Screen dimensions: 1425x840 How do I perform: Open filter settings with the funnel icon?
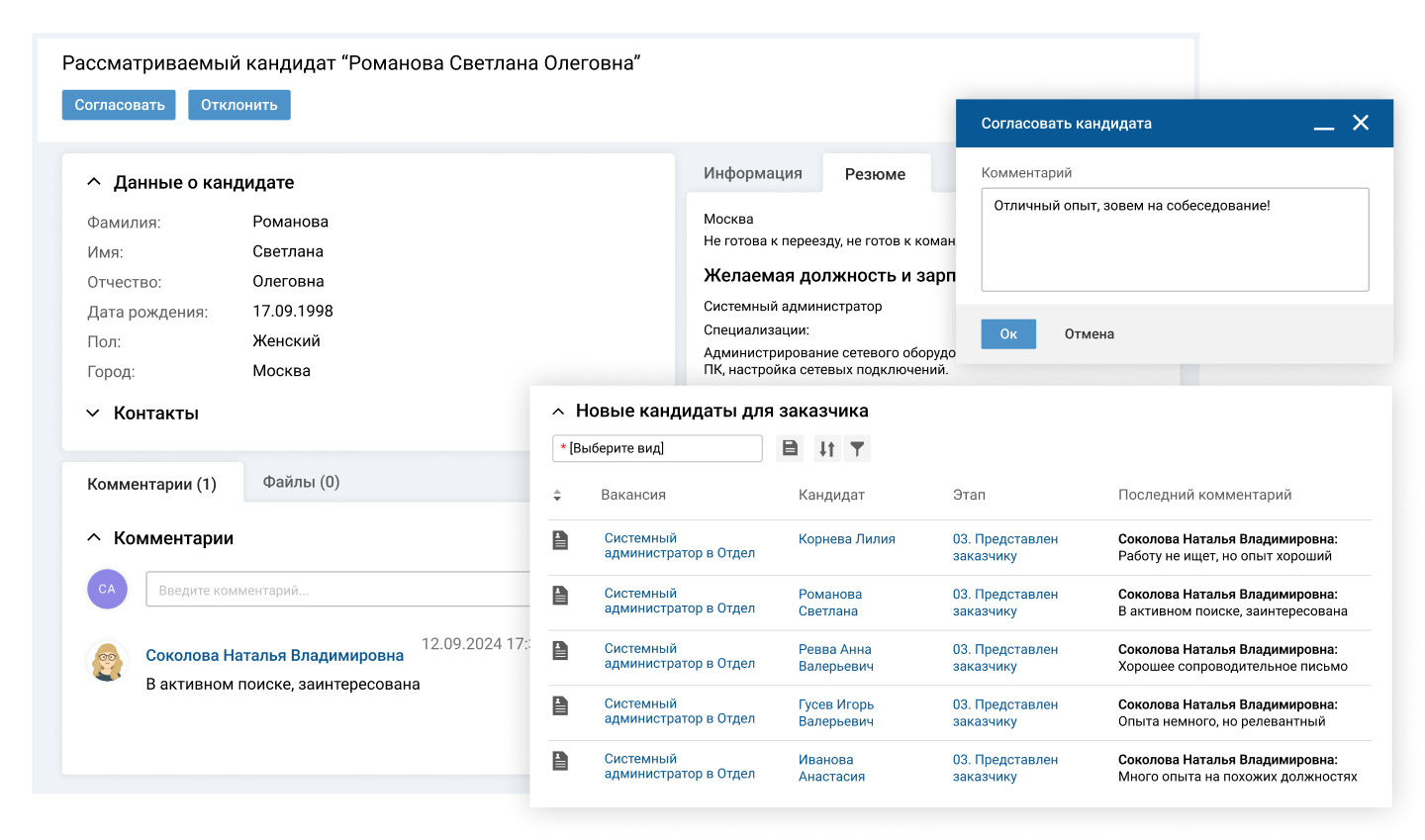click(857, 447)
